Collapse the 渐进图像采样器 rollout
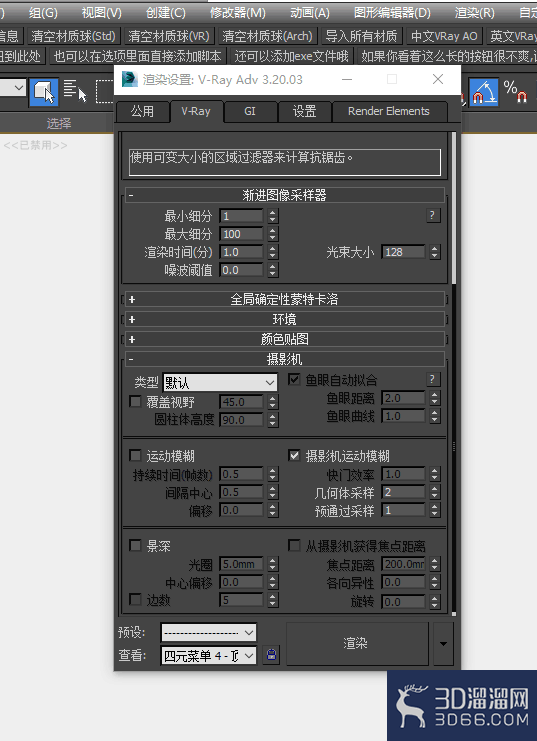The width and height of the screenshot is (537, 741). (285, 195)
